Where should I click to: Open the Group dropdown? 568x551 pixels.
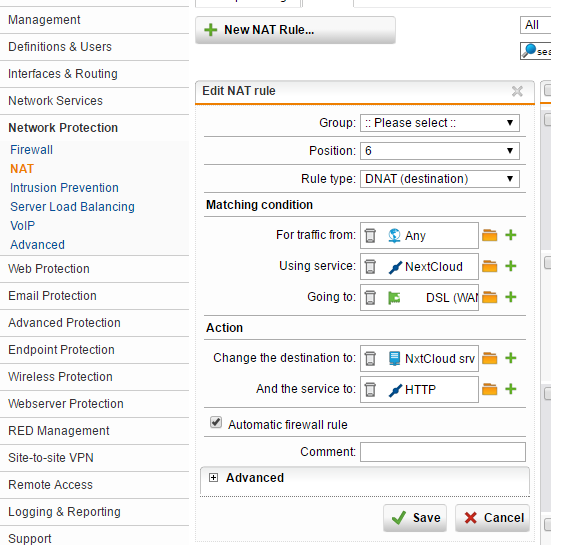(x=439, y=123)
